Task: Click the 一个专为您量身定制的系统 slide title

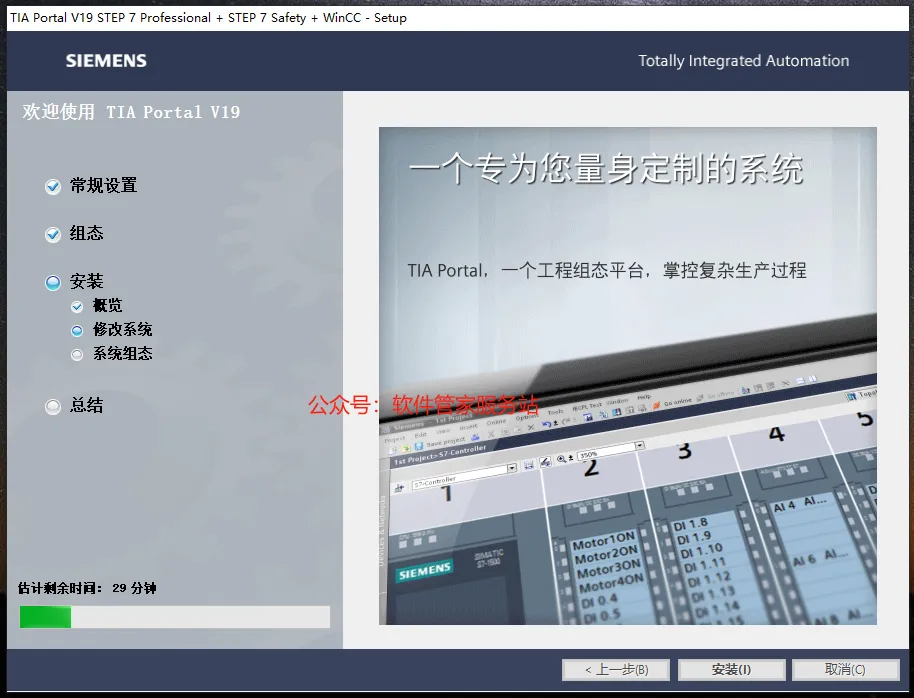Action: tap(607, 169)
